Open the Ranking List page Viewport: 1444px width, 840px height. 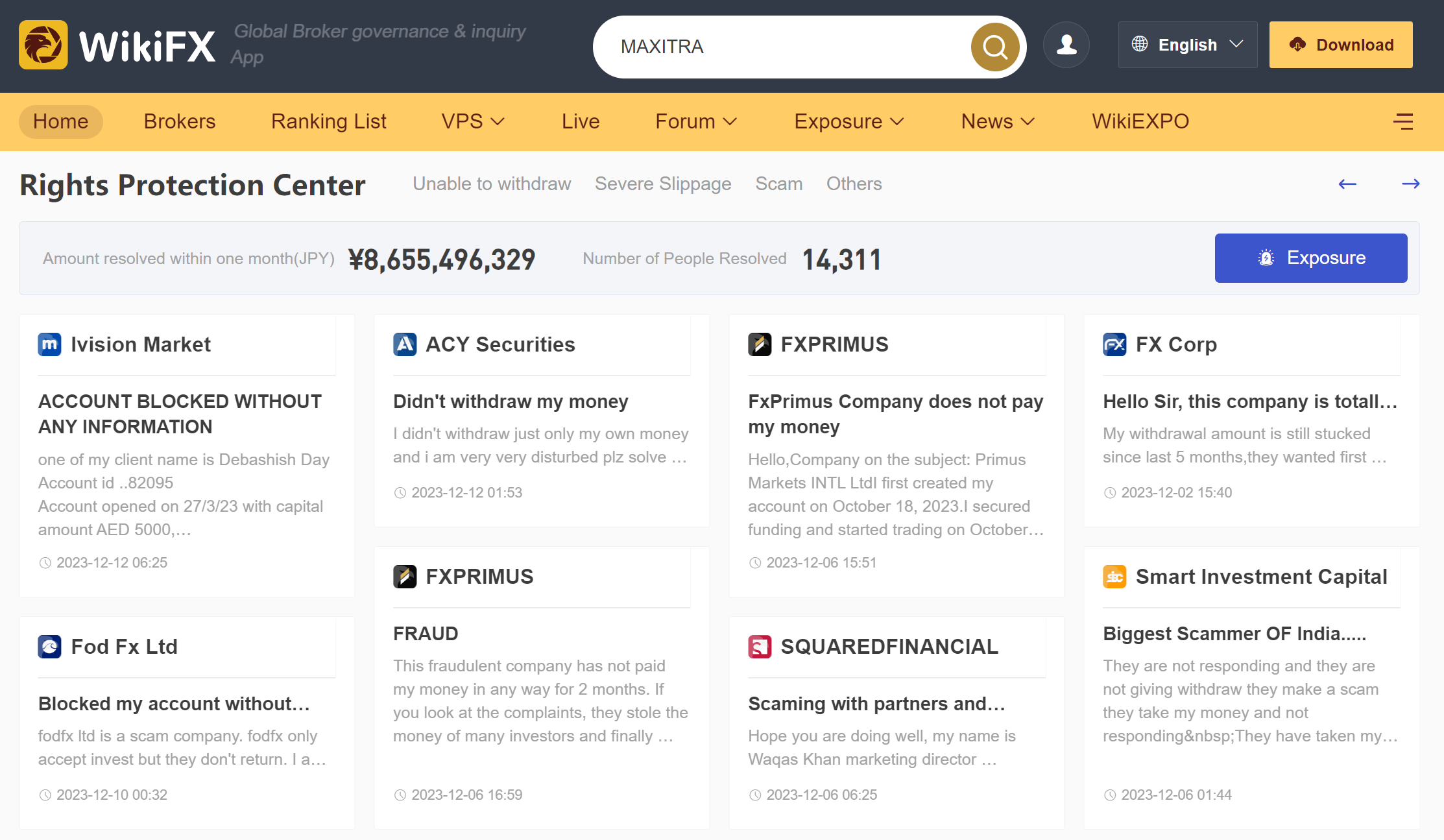(x=328, y=121)
